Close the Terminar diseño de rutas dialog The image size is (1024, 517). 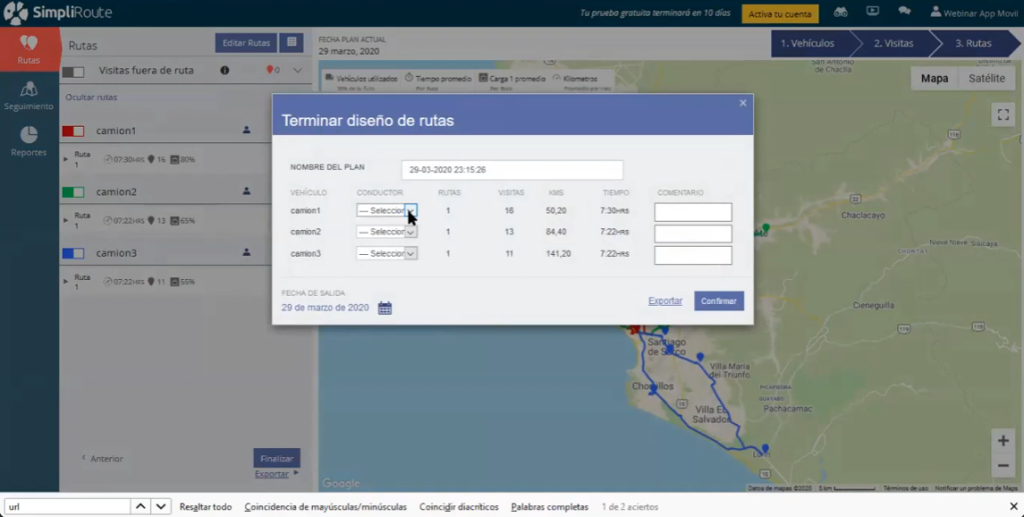click(743, 103)
